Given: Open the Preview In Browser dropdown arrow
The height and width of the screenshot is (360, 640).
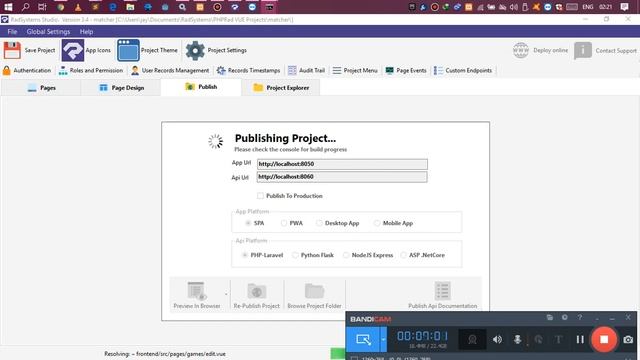Looking at the screenshot, I should (226, 294).
